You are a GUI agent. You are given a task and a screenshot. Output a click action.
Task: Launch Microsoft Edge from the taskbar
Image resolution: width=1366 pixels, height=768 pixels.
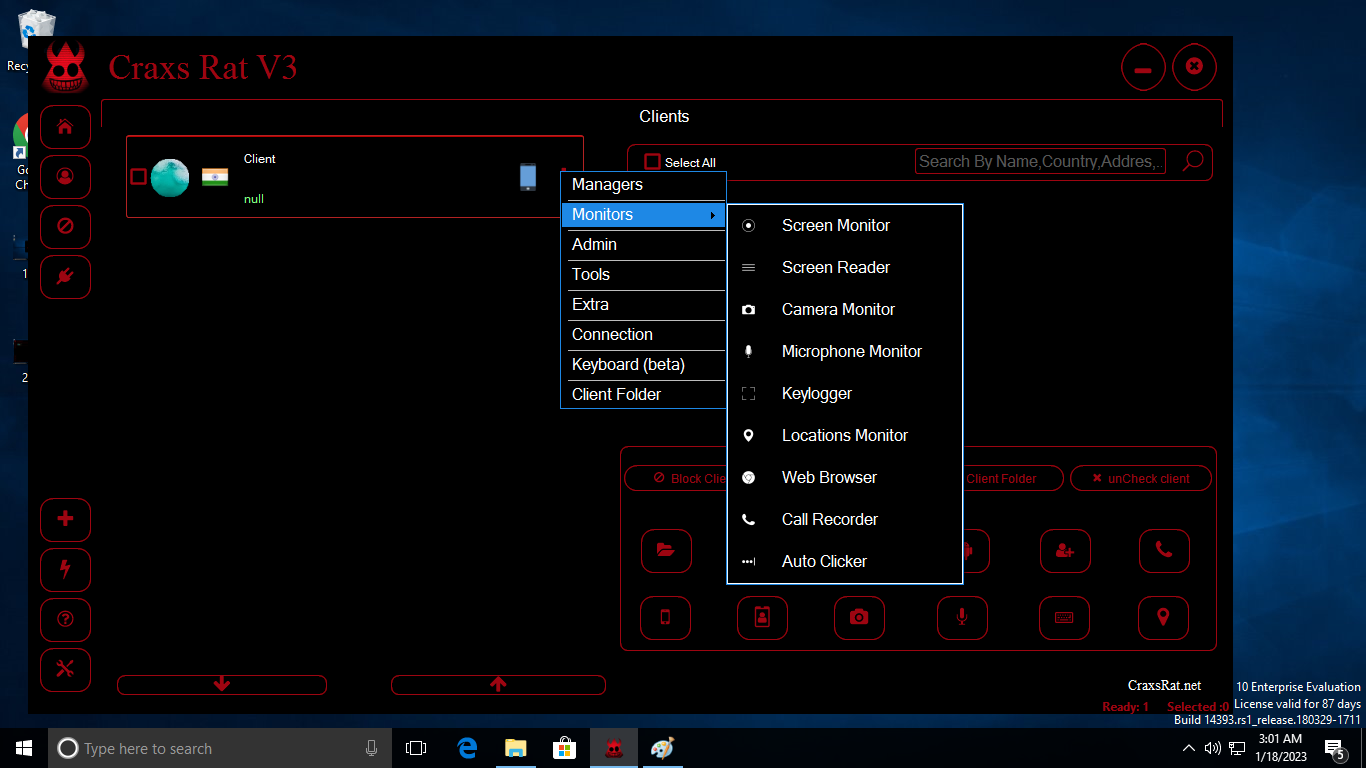coord(466,748)
